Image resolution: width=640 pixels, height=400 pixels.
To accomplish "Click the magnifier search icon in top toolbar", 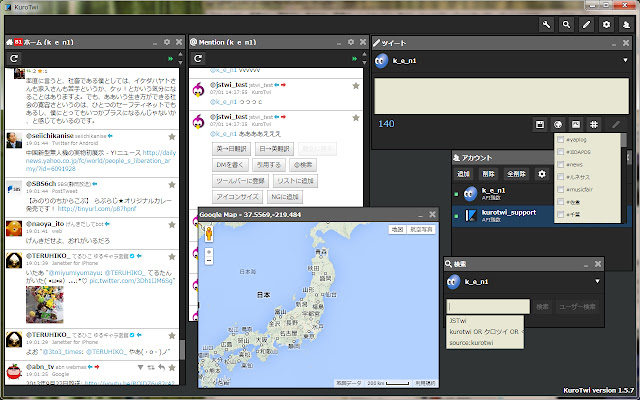I will (567, 24).
